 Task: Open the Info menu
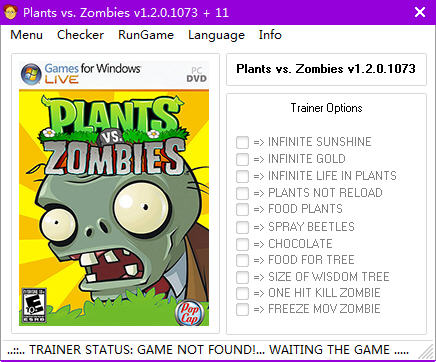point(270,35)
